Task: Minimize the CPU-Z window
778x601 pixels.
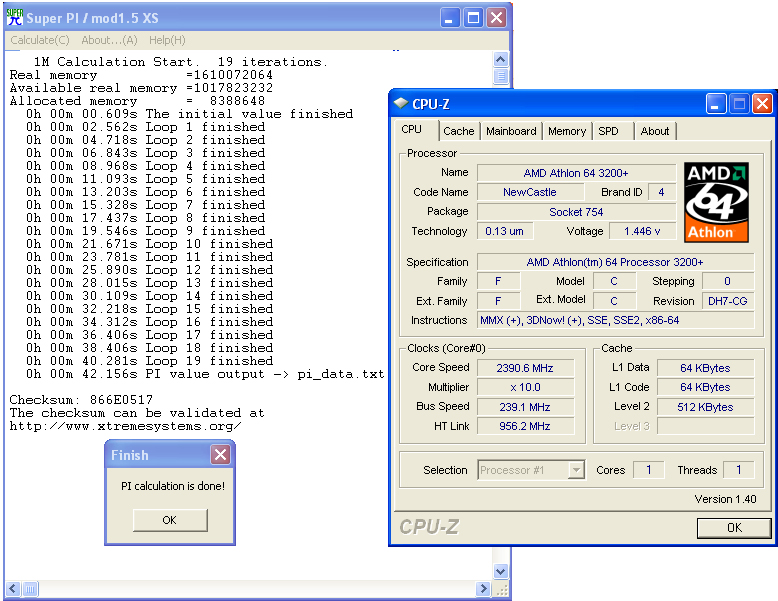Action: tap(716, 104)
